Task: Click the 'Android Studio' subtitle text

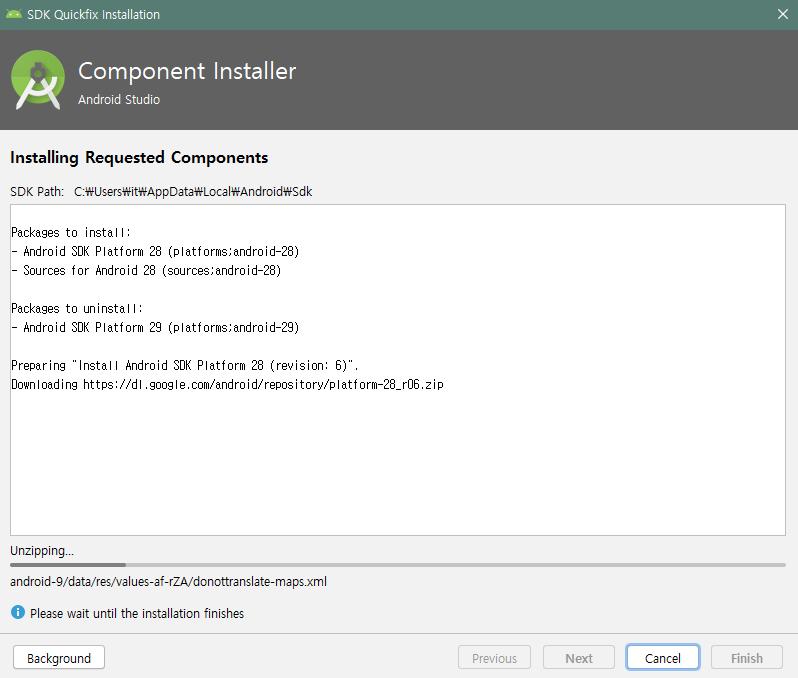Action: click(119, 100)
